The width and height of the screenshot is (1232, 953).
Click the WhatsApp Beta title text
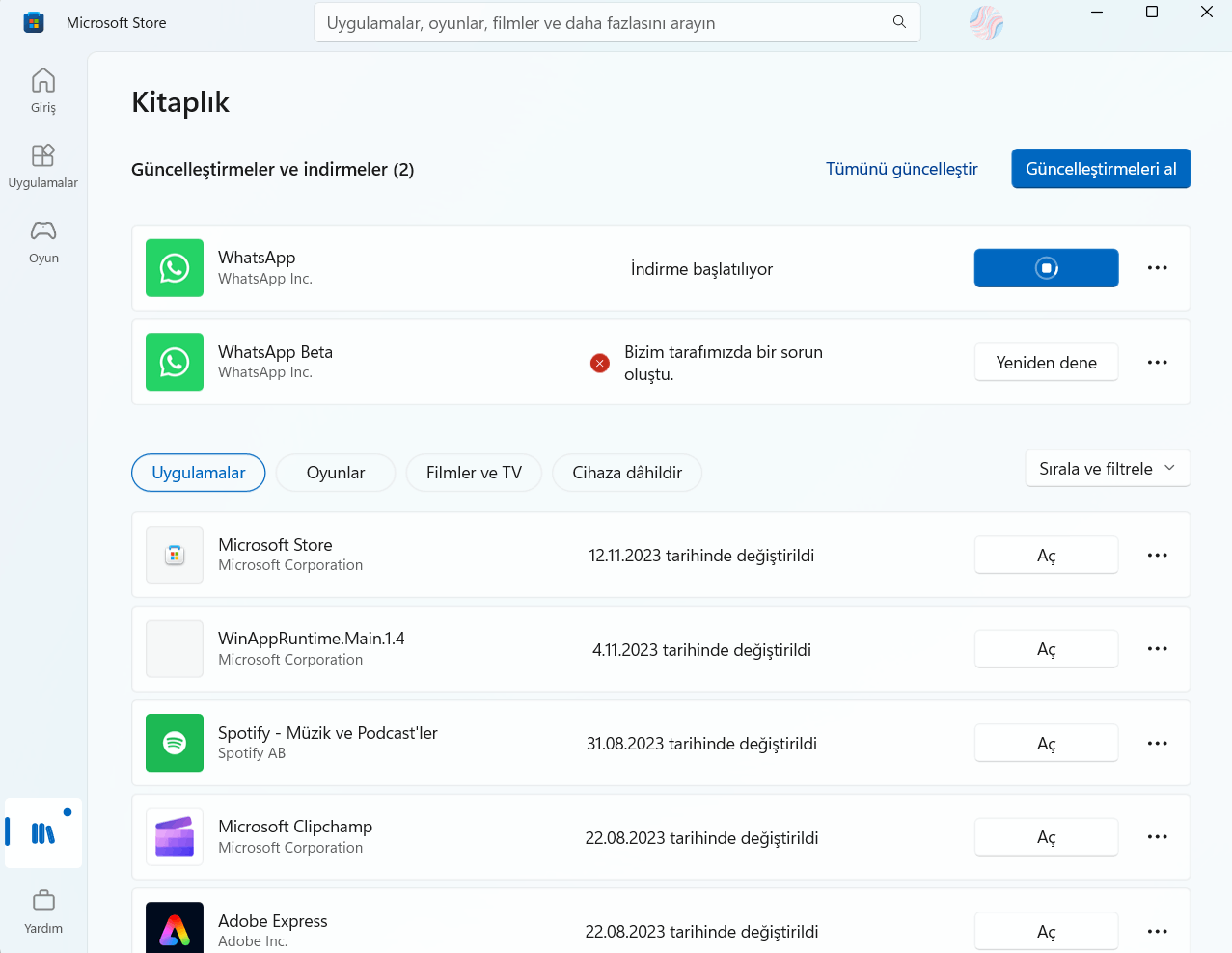point(275,352)
